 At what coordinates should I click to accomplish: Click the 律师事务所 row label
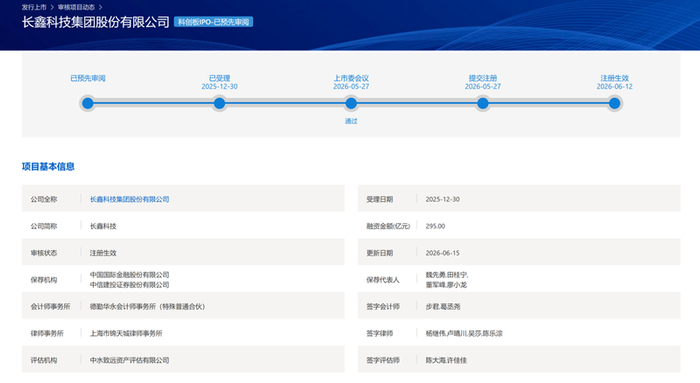pyautogui.click(x=47, y=333)
